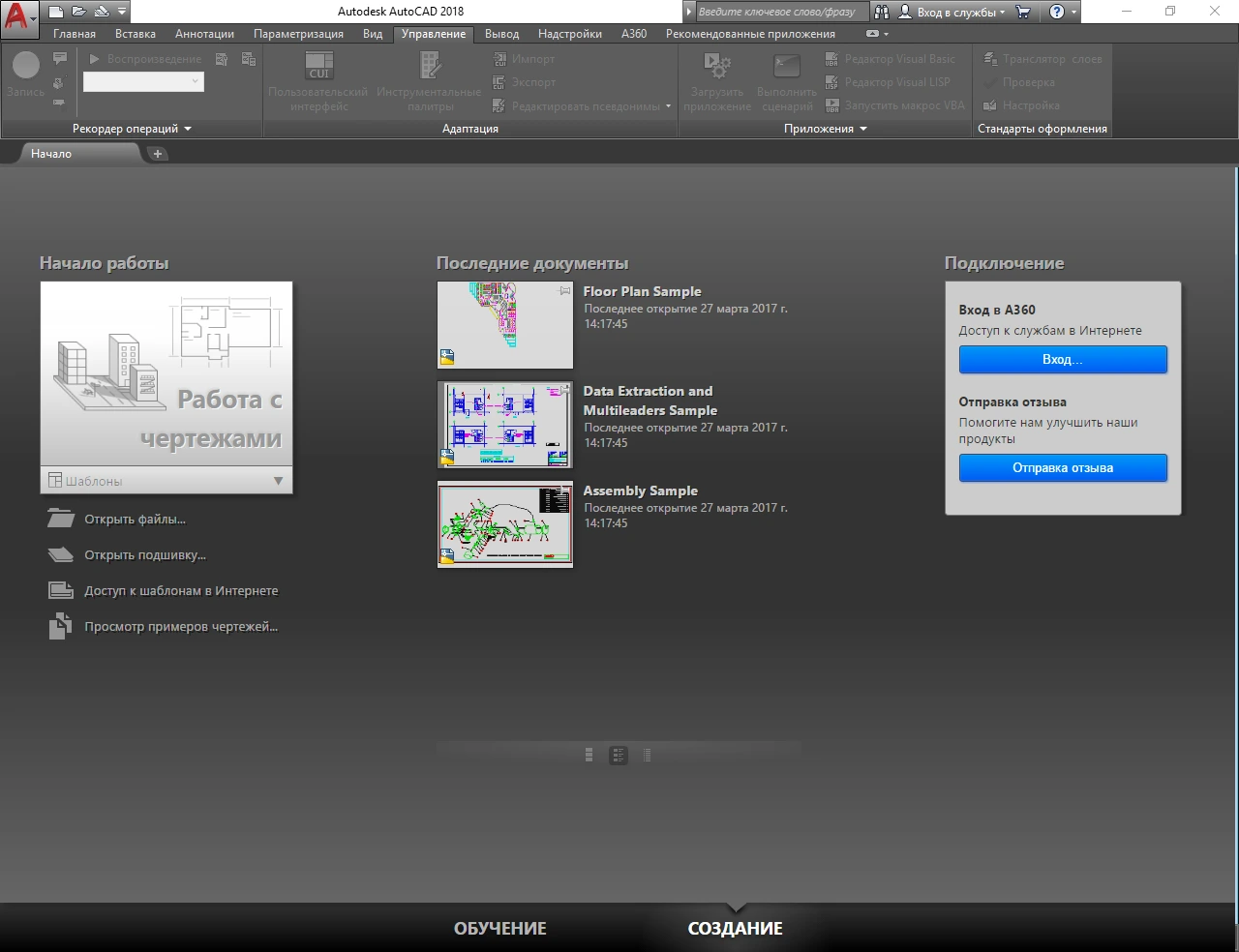Open Редактор Visual LISP
The image size is (1239, 952).
[x=888, y=82]
